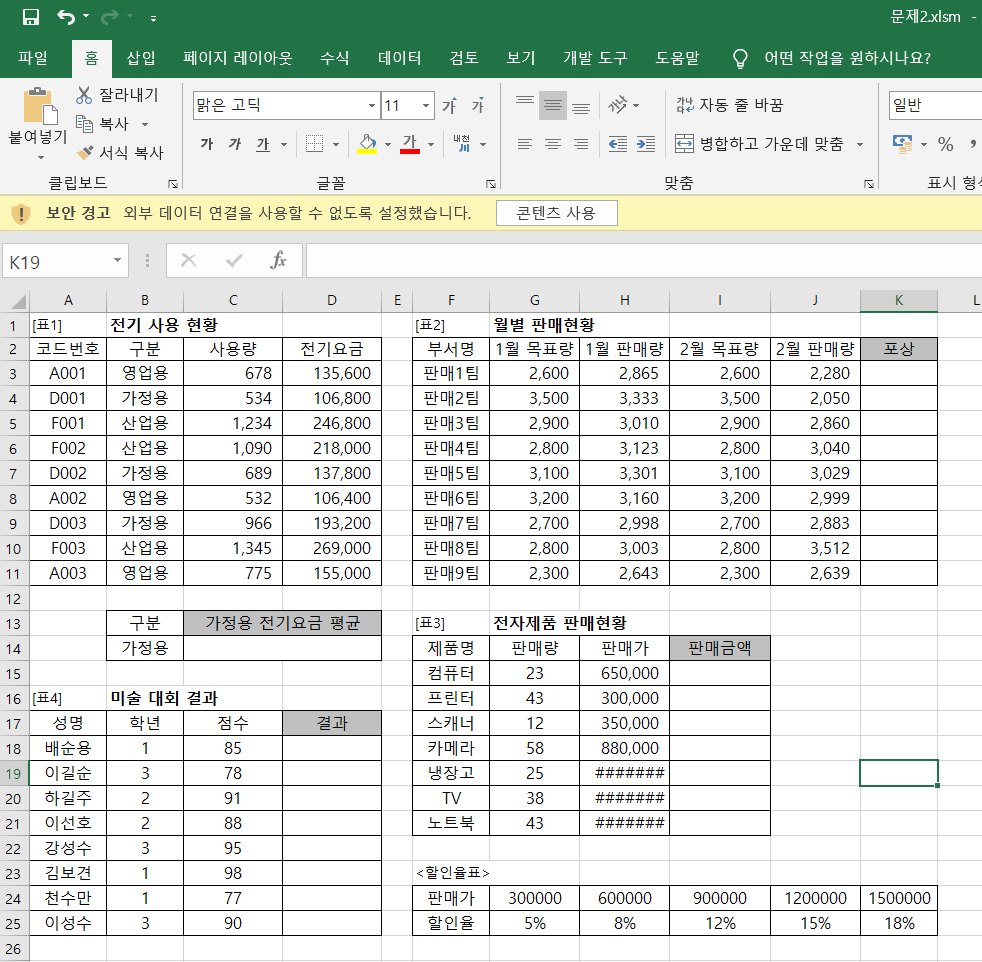
Task: Click the Paste (붙여넣기) clipboard icon
Action: point(39,106)
